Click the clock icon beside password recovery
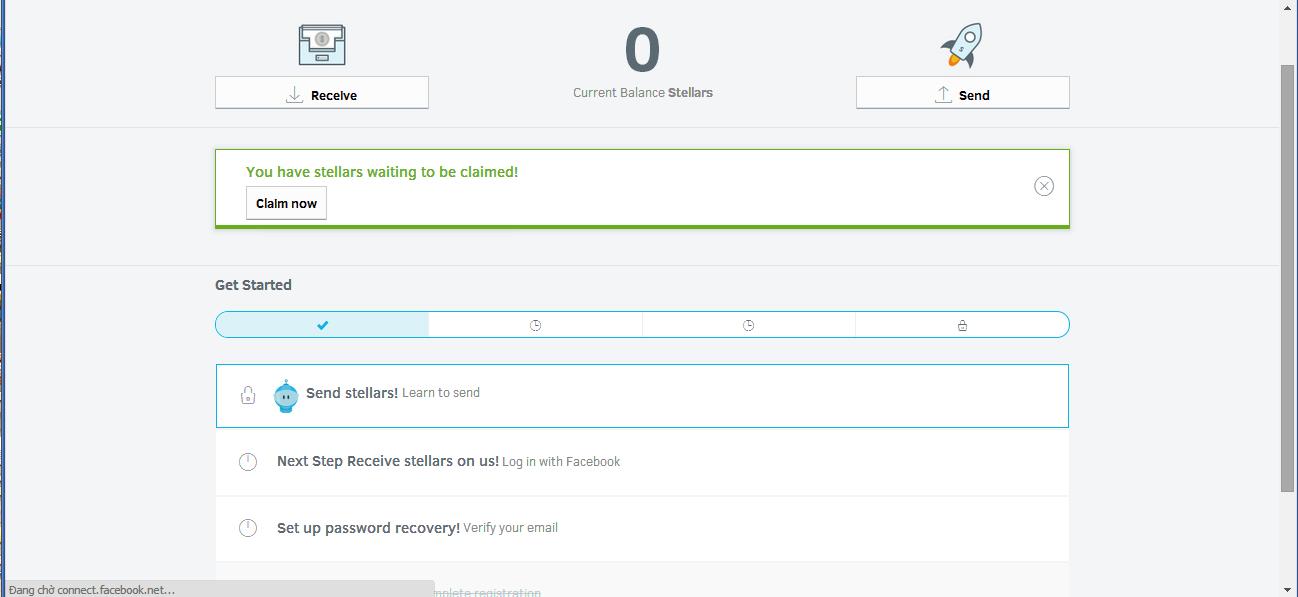1298x597 pixels. [x=248, y=527]
